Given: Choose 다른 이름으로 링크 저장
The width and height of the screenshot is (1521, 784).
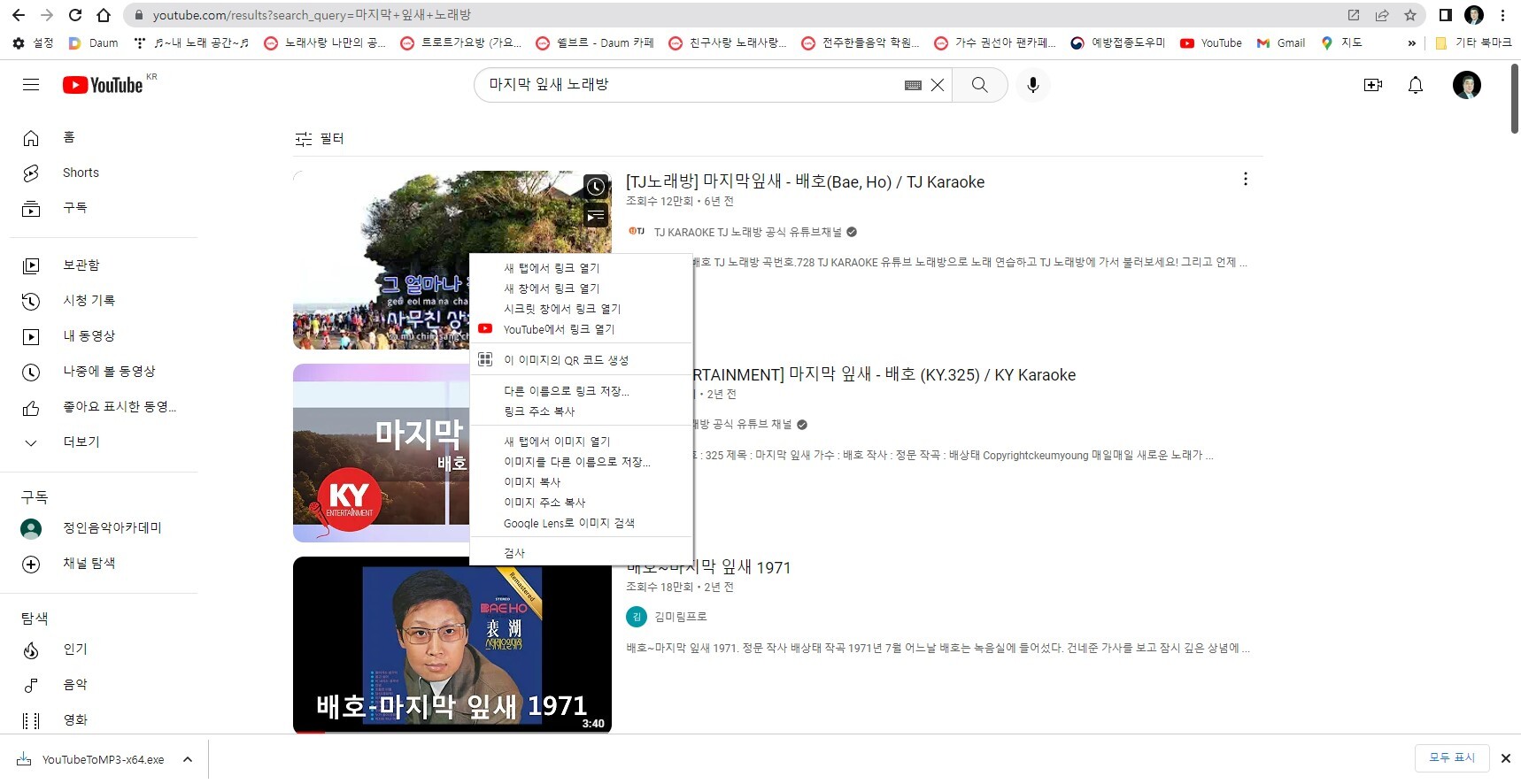Looking at the screenshot, I should point(581,391).
